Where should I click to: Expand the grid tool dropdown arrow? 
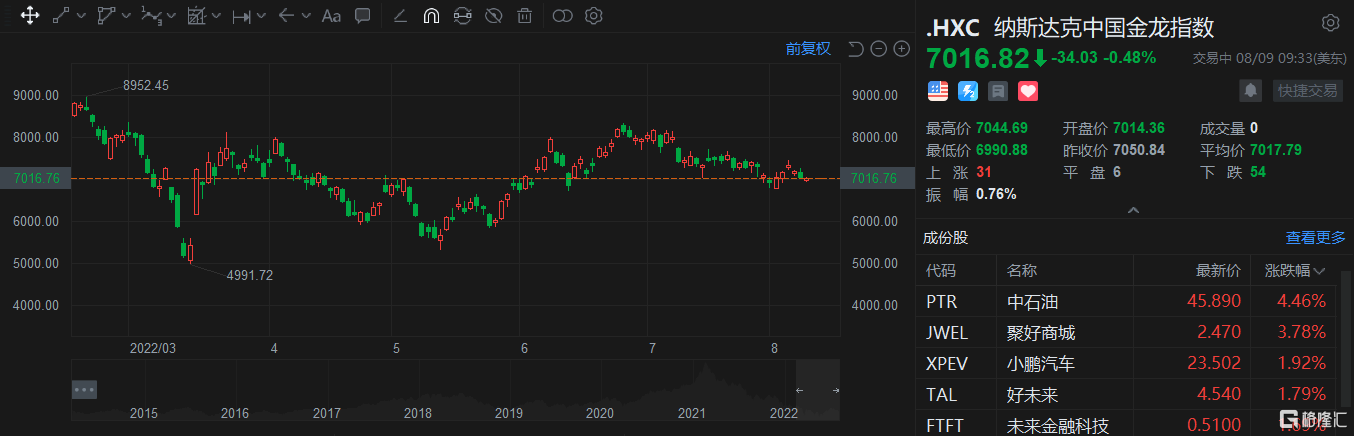(217, 16)
